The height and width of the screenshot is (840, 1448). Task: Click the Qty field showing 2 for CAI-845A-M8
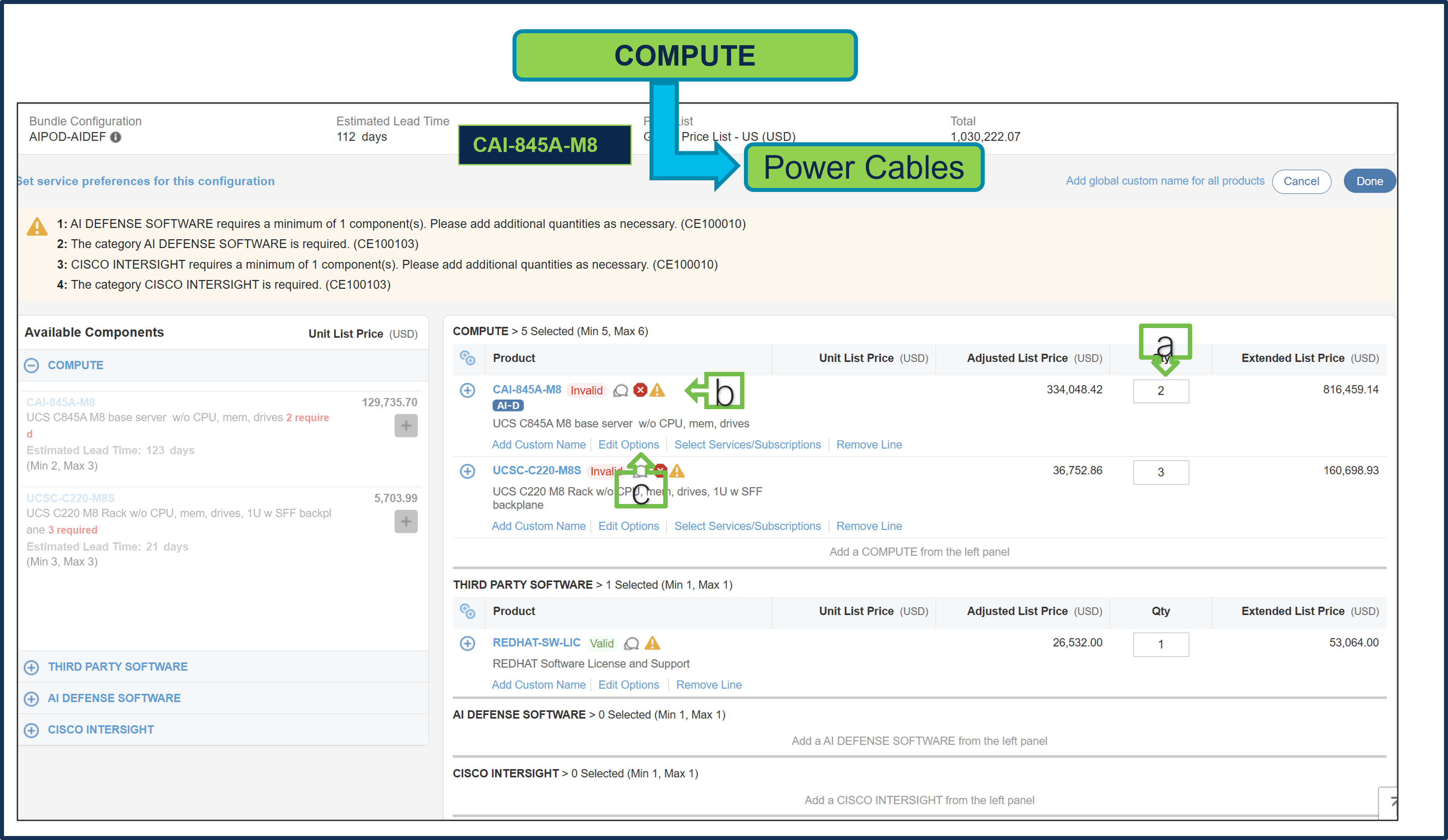1161,391
